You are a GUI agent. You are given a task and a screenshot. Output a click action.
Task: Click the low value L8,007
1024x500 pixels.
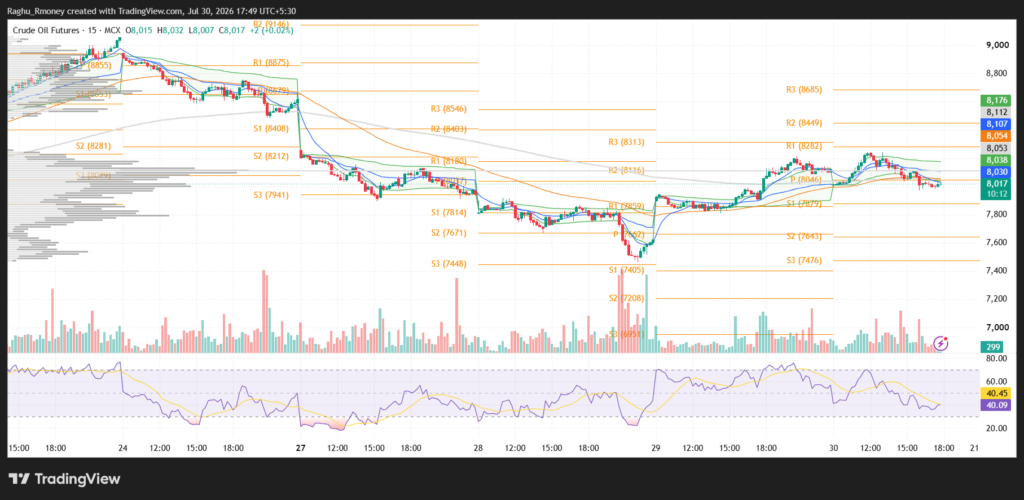[x=200, y=30]
